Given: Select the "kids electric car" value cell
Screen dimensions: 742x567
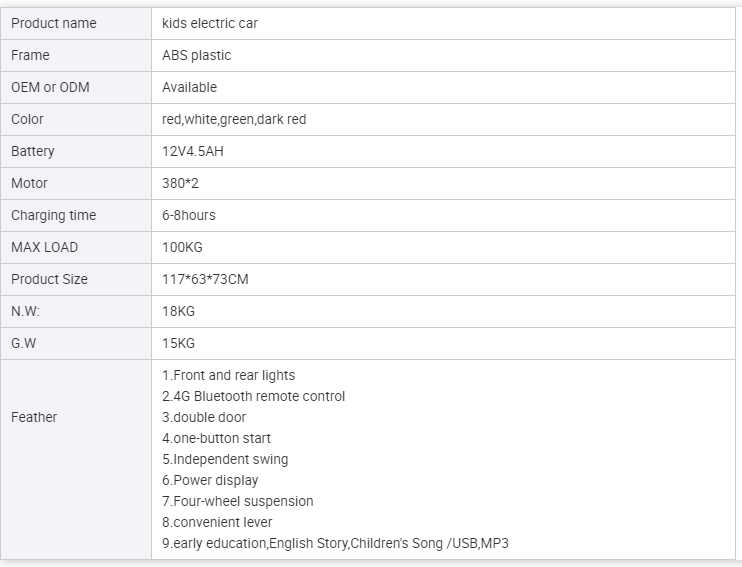Looking at the screenshot, I should tap(210, 23).
